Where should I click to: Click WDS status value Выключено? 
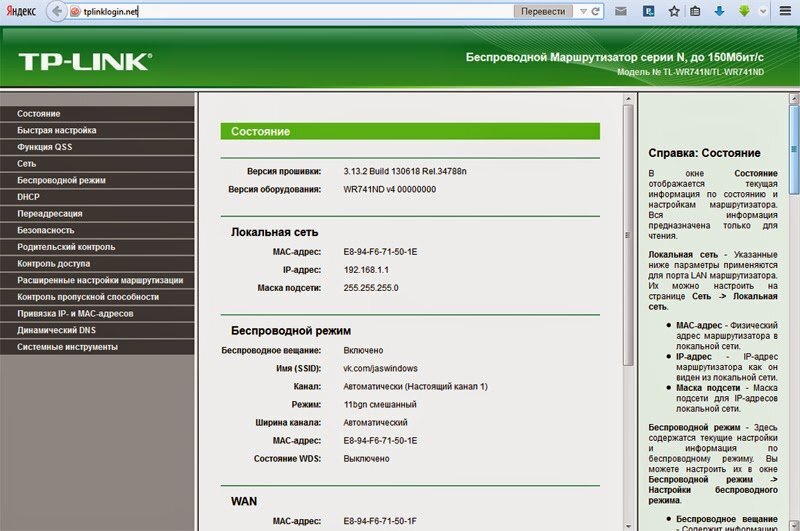pos(366,459)
